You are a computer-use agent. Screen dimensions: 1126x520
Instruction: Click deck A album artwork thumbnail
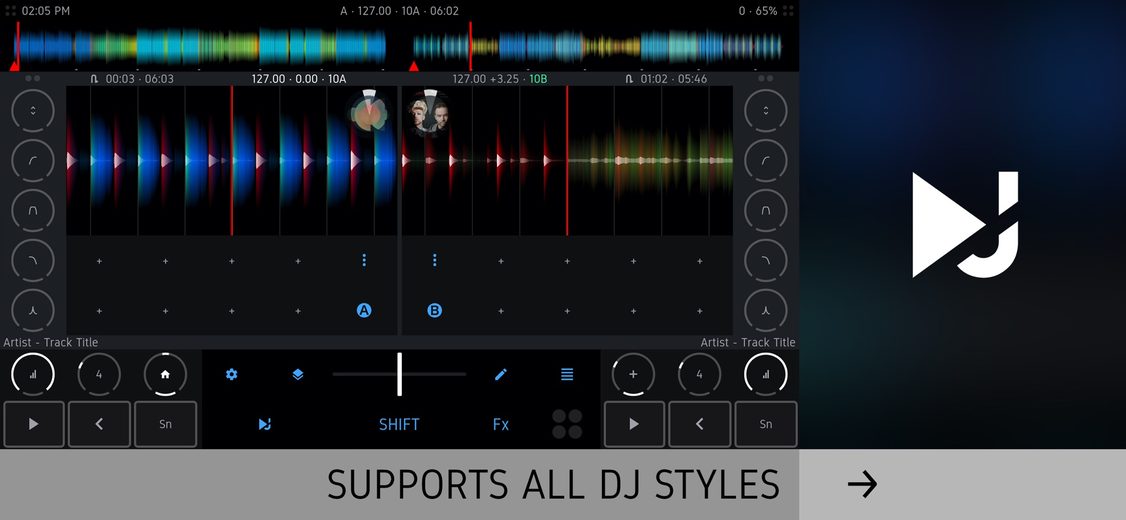point(368,112)
